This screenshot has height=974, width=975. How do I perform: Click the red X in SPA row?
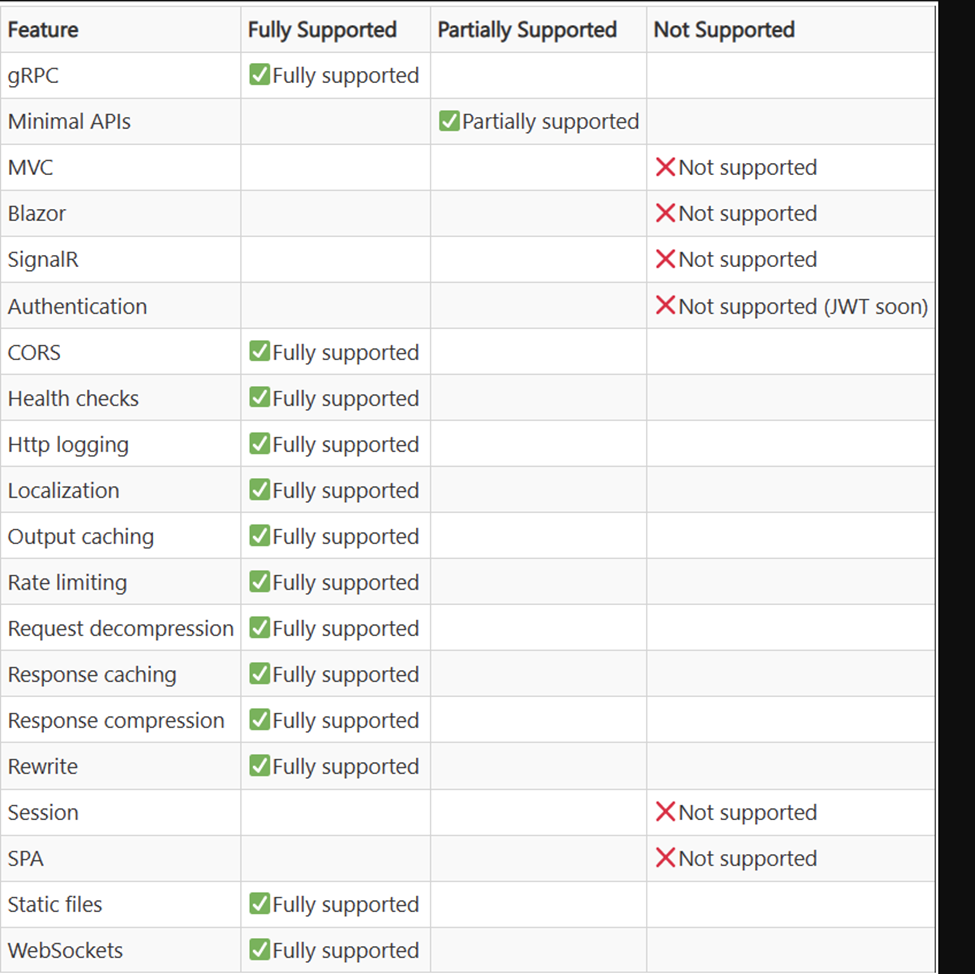pyautogui.click(x=665, y=858)
